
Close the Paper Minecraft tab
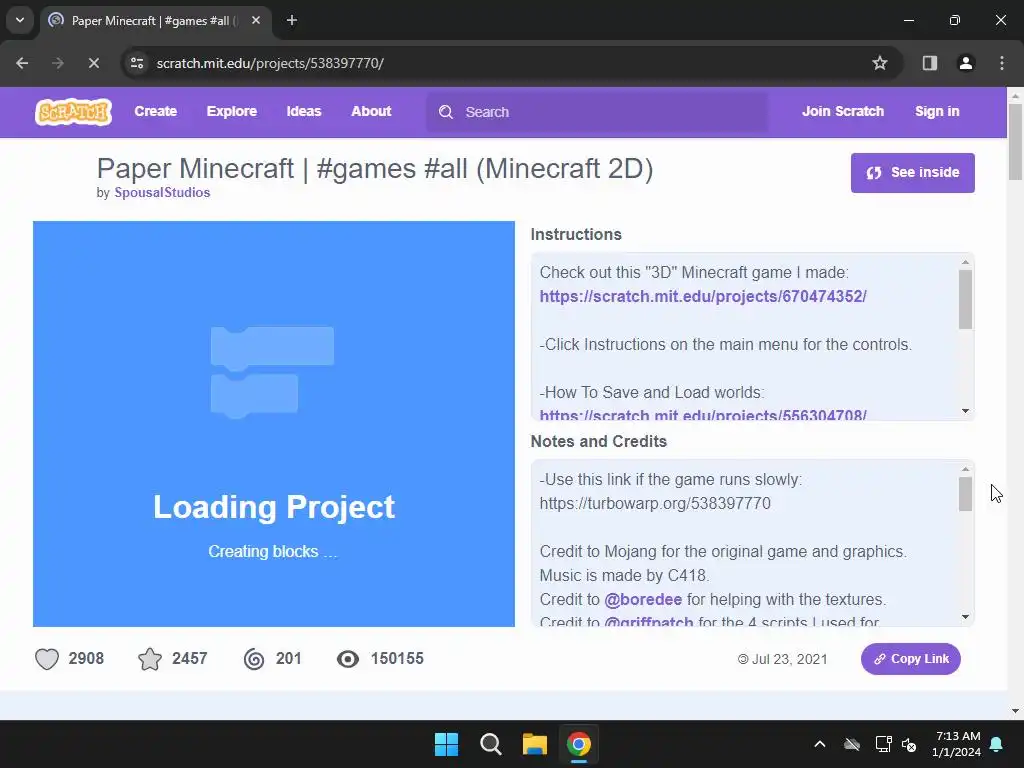coord(256,21)
